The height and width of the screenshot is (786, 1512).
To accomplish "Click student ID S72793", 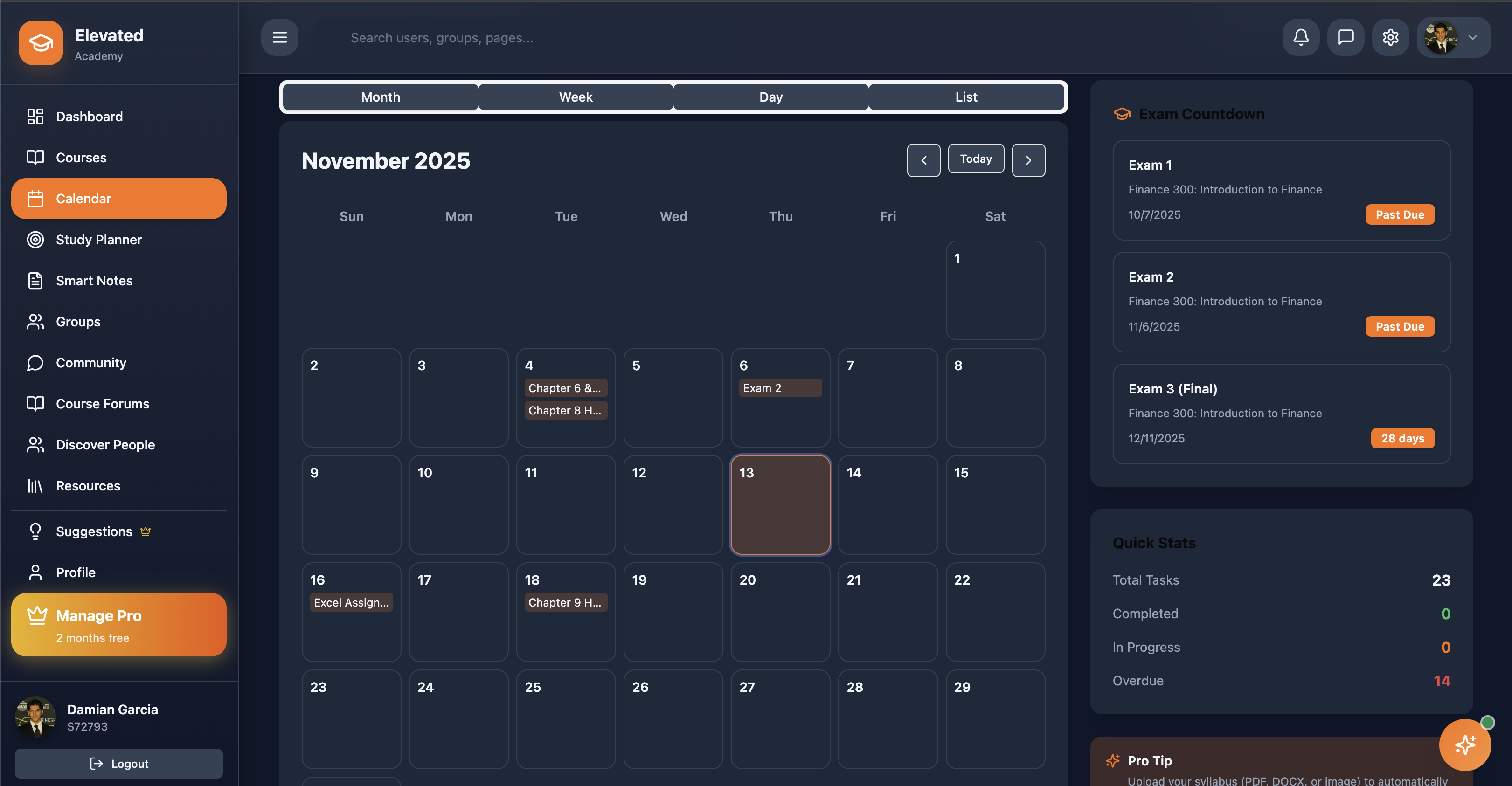I will (88, 727).
